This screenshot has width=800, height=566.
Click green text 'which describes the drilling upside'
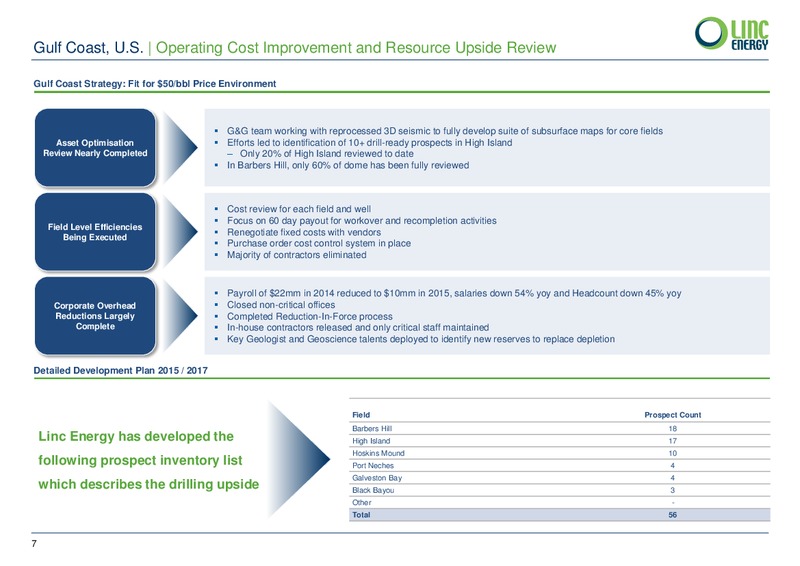148,484
